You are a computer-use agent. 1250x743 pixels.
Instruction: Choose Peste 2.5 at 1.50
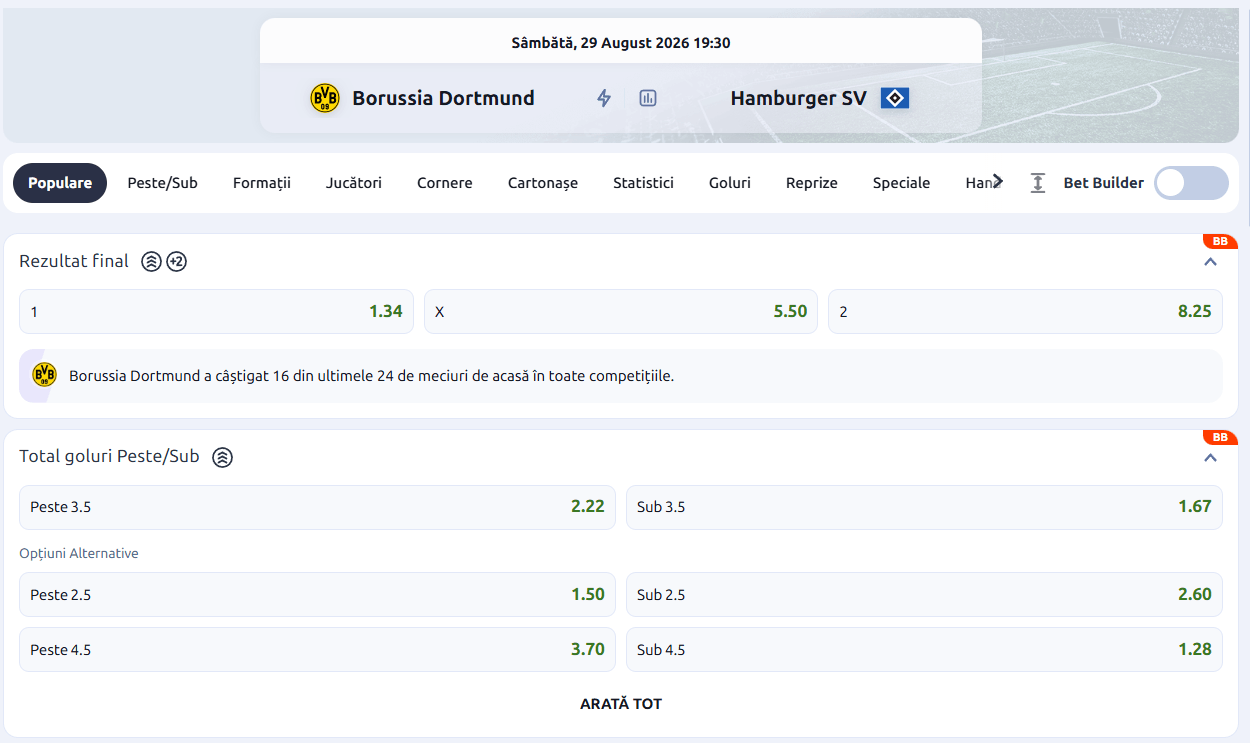(318, 595)
